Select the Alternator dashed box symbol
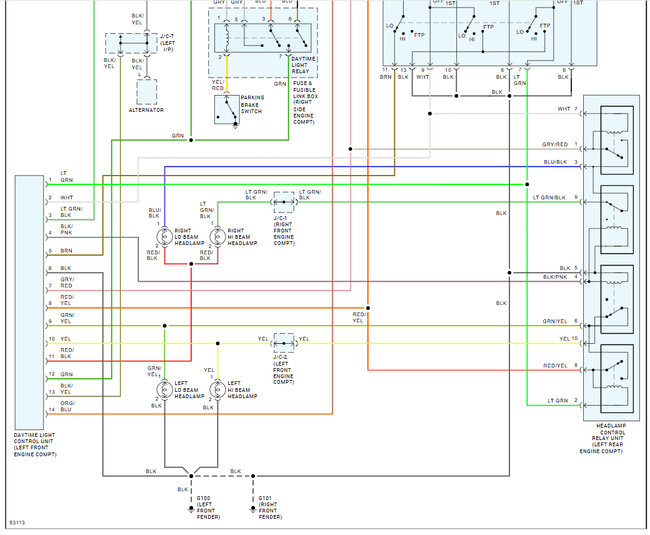 click(146, 92)
